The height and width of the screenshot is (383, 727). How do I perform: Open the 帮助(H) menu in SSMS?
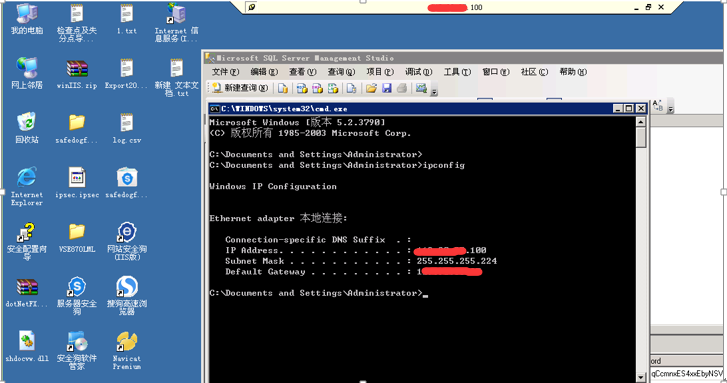coord(573,72)
